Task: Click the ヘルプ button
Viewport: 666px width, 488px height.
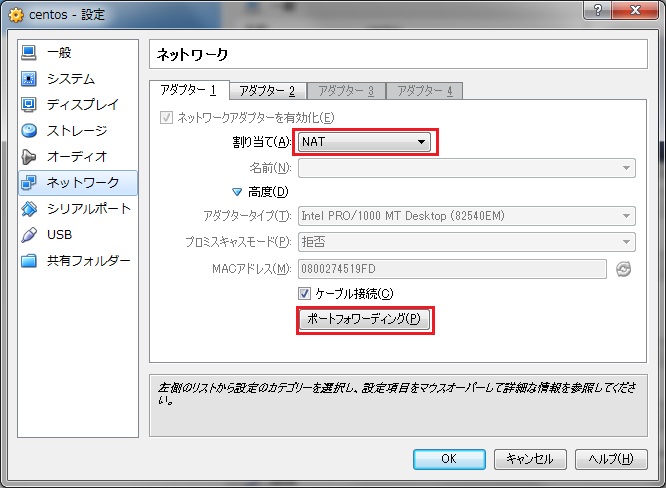Action: 611,459
